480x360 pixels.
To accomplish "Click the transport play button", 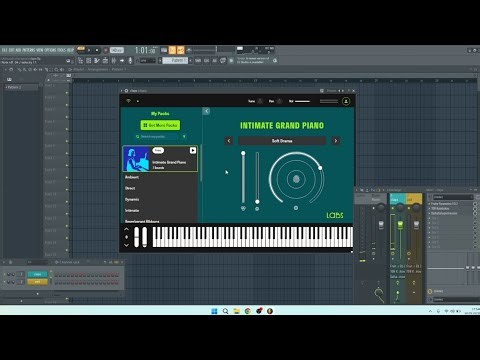I will pyautogui.click(x=89, y=50).
